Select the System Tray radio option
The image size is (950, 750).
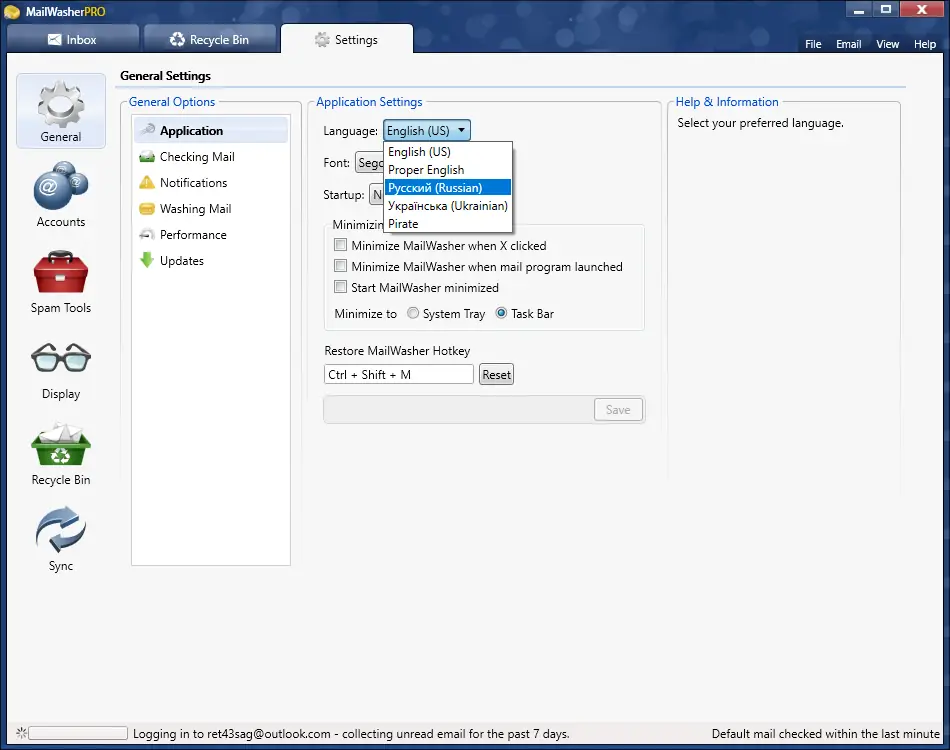(x=413, y=313)
